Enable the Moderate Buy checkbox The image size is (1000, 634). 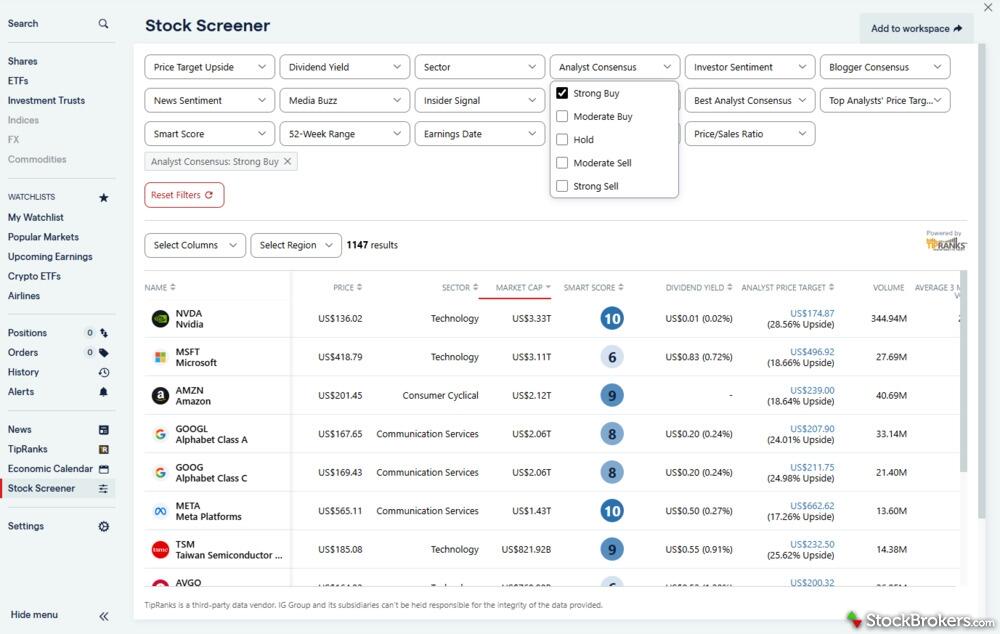[x=562, y=116]
